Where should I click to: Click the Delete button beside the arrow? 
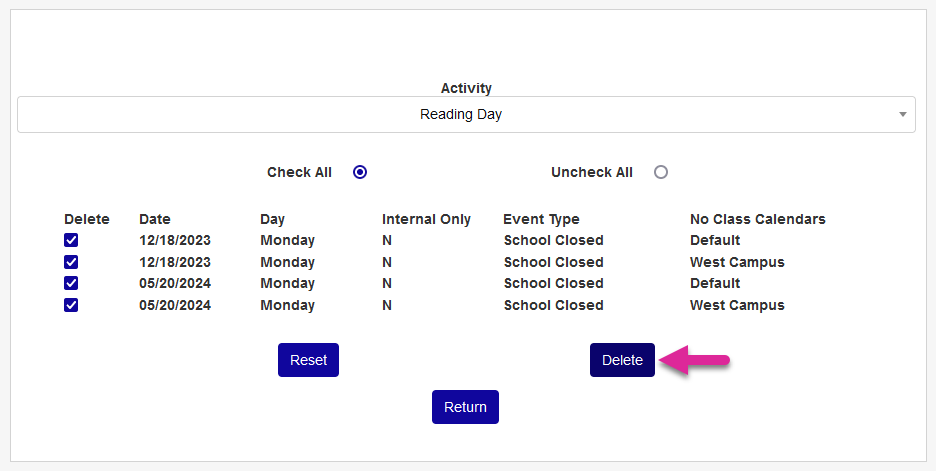tap(622, 360)
